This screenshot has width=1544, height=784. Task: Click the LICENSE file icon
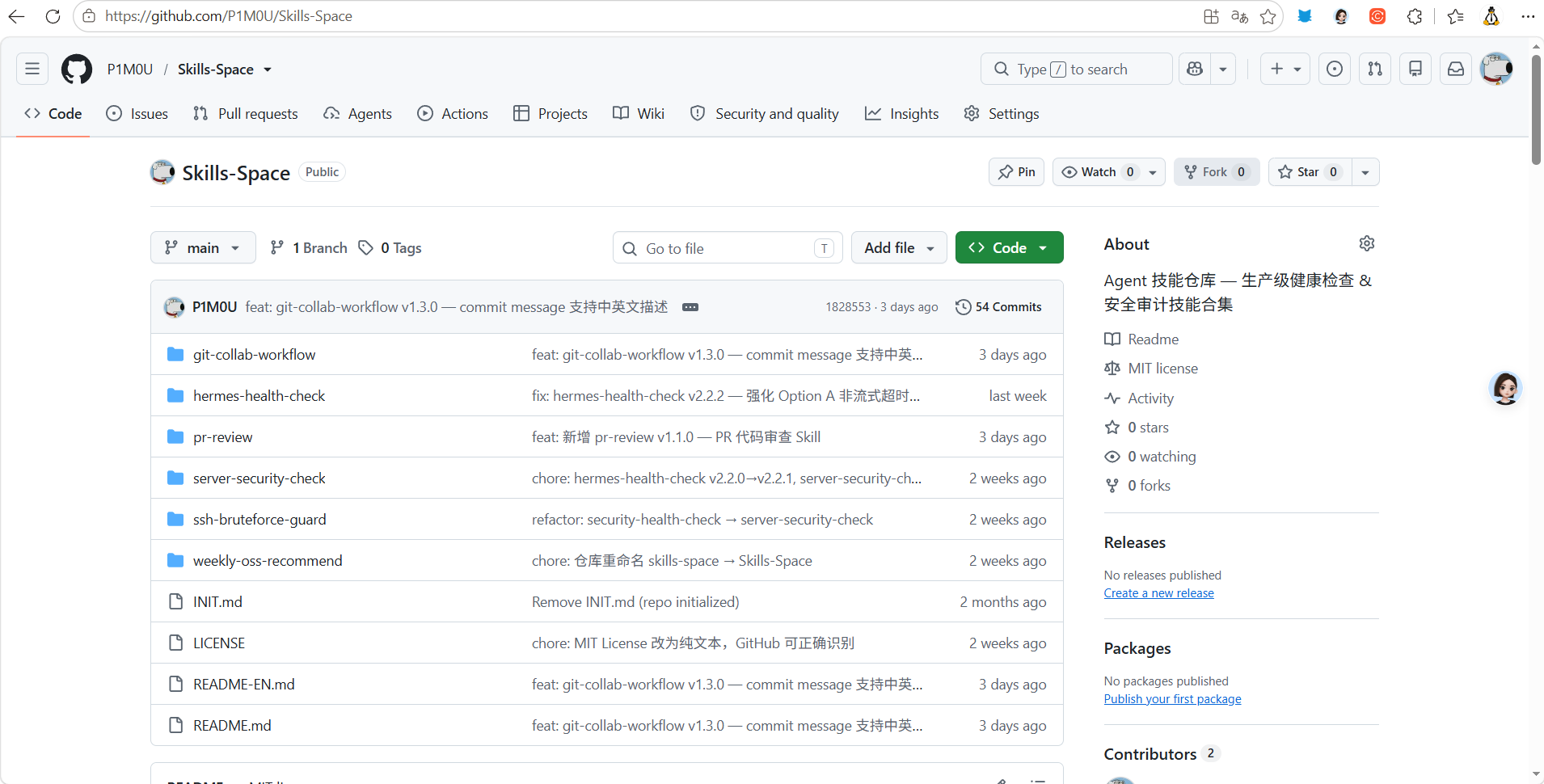click(175, 643)
